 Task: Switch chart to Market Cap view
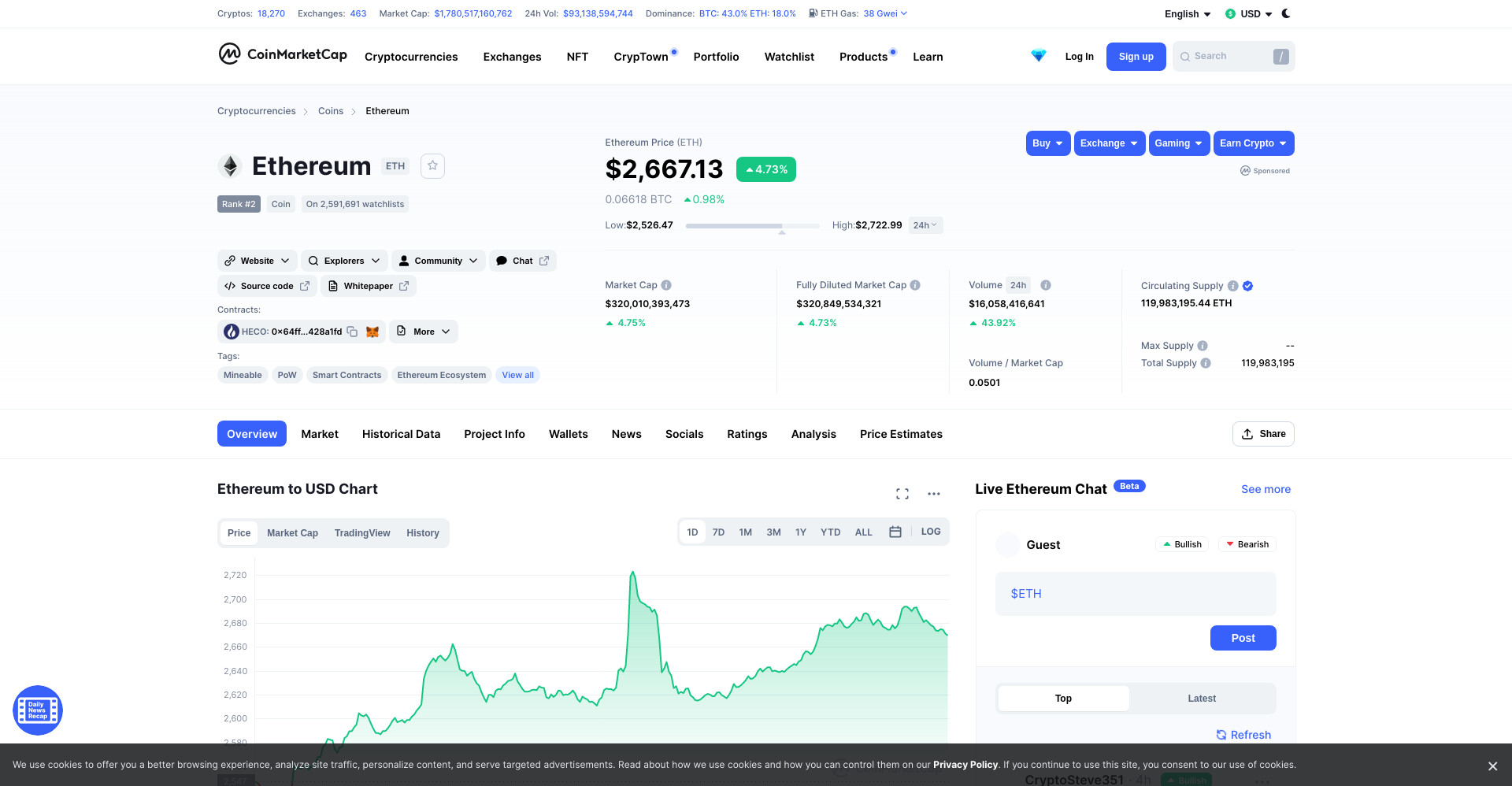(x=292, y=533)
